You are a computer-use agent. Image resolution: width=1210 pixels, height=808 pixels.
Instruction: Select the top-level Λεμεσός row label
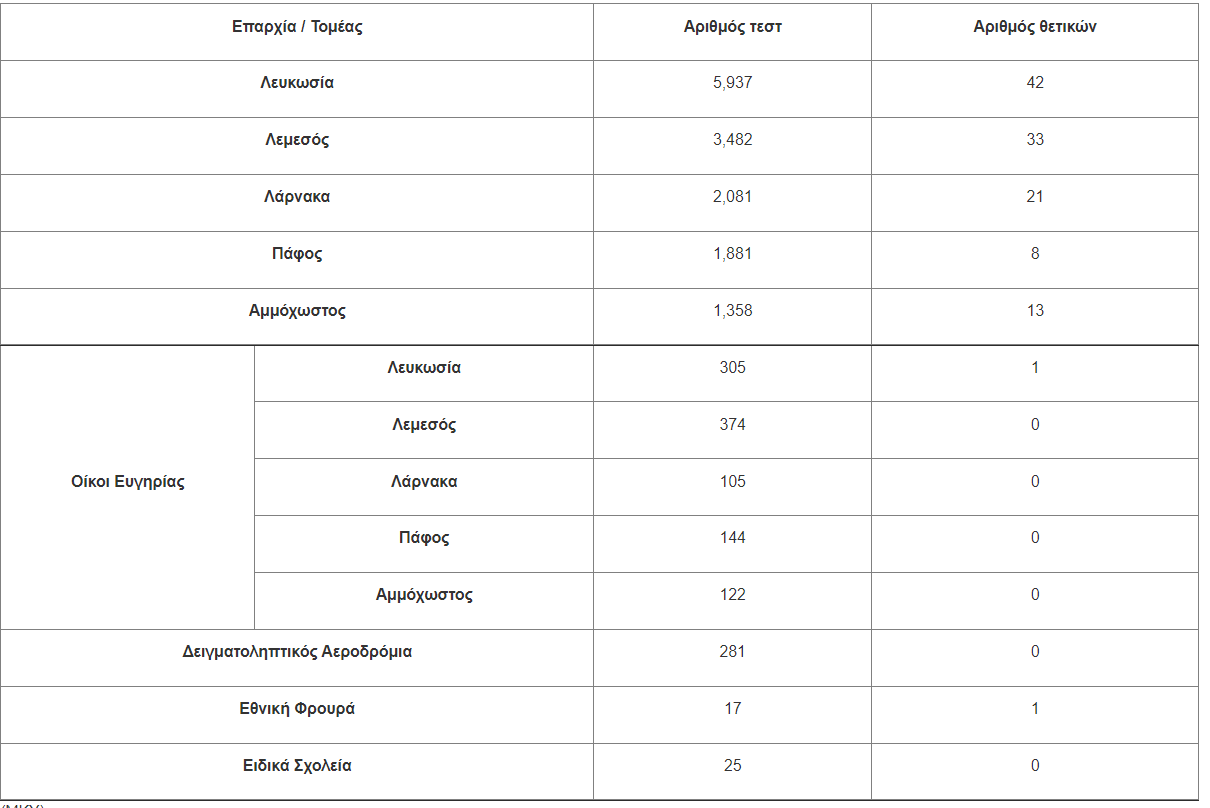(297, 140)
